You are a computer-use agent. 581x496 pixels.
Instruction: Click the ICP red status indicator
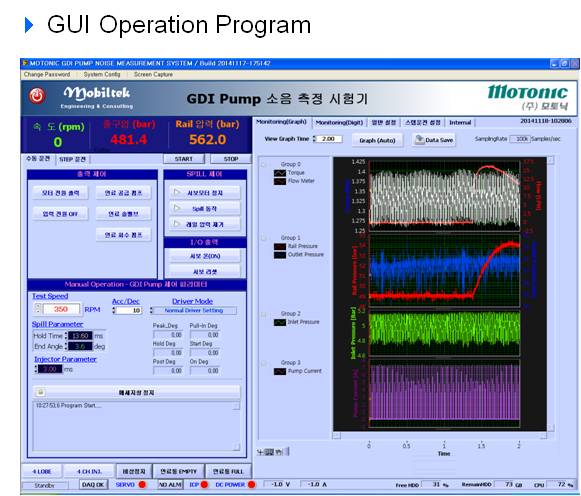pyautogui.click(x=204, y=485)
